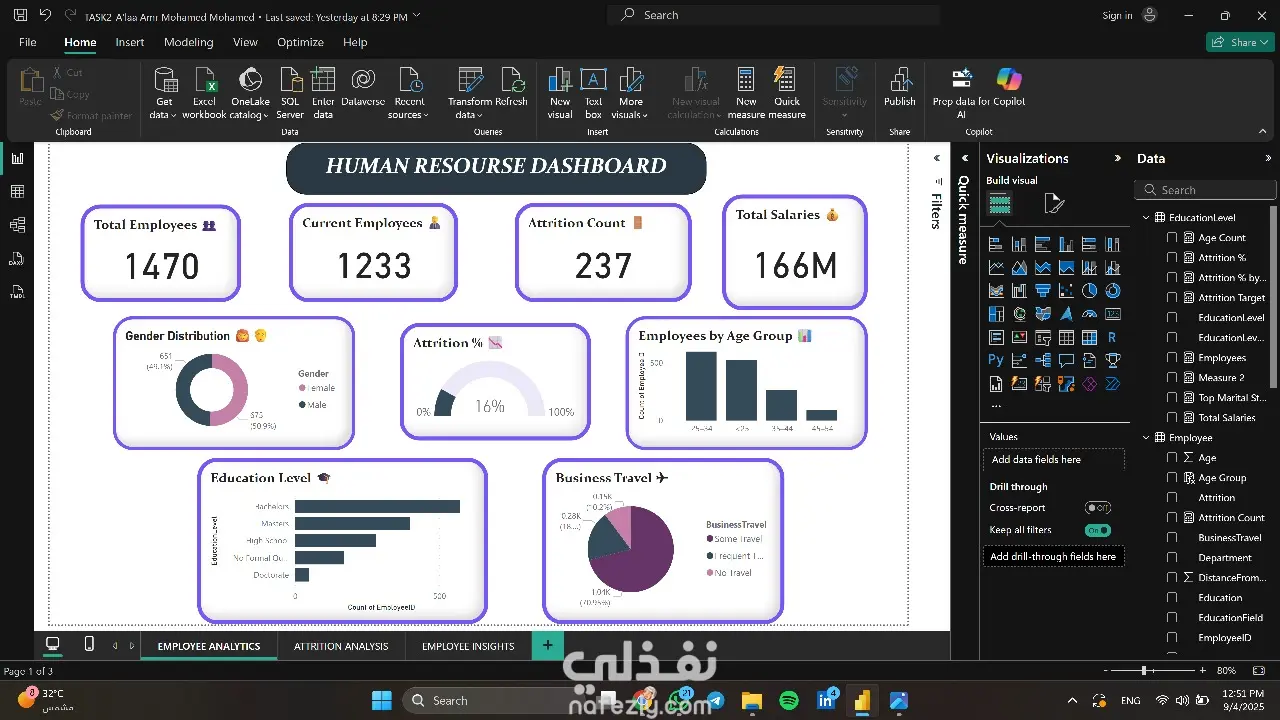Click the Add drill-through fields here well
The image size is (1280, 720).
[1053, 556]
